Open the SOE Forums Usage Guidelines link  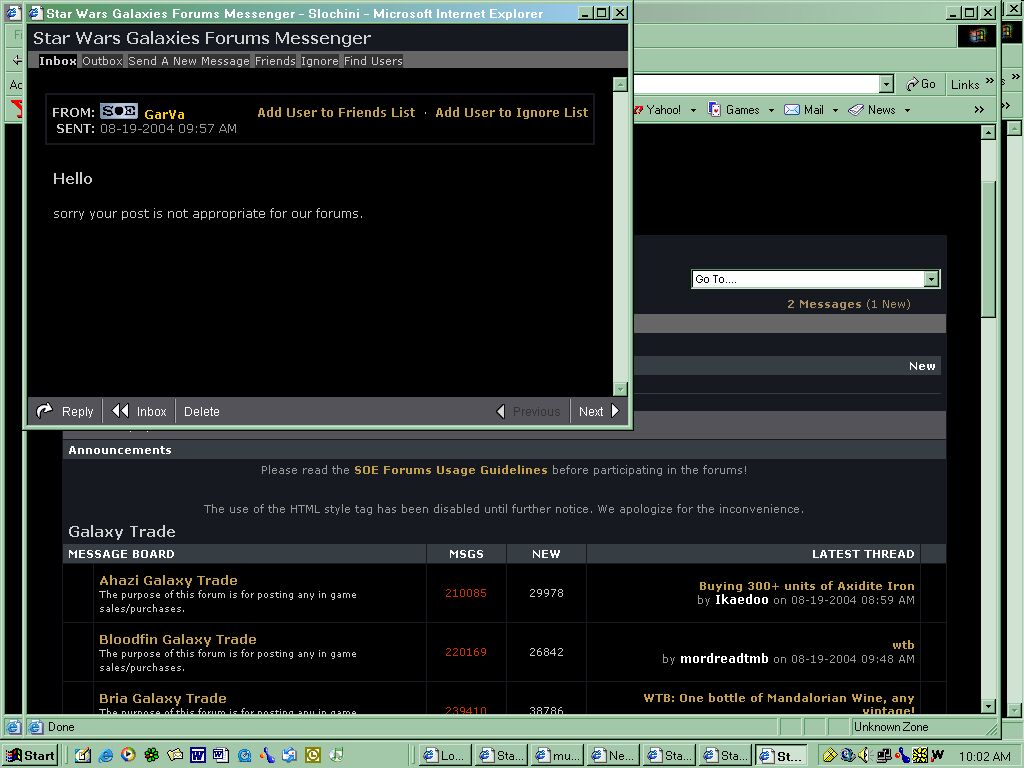pos(451,470)
